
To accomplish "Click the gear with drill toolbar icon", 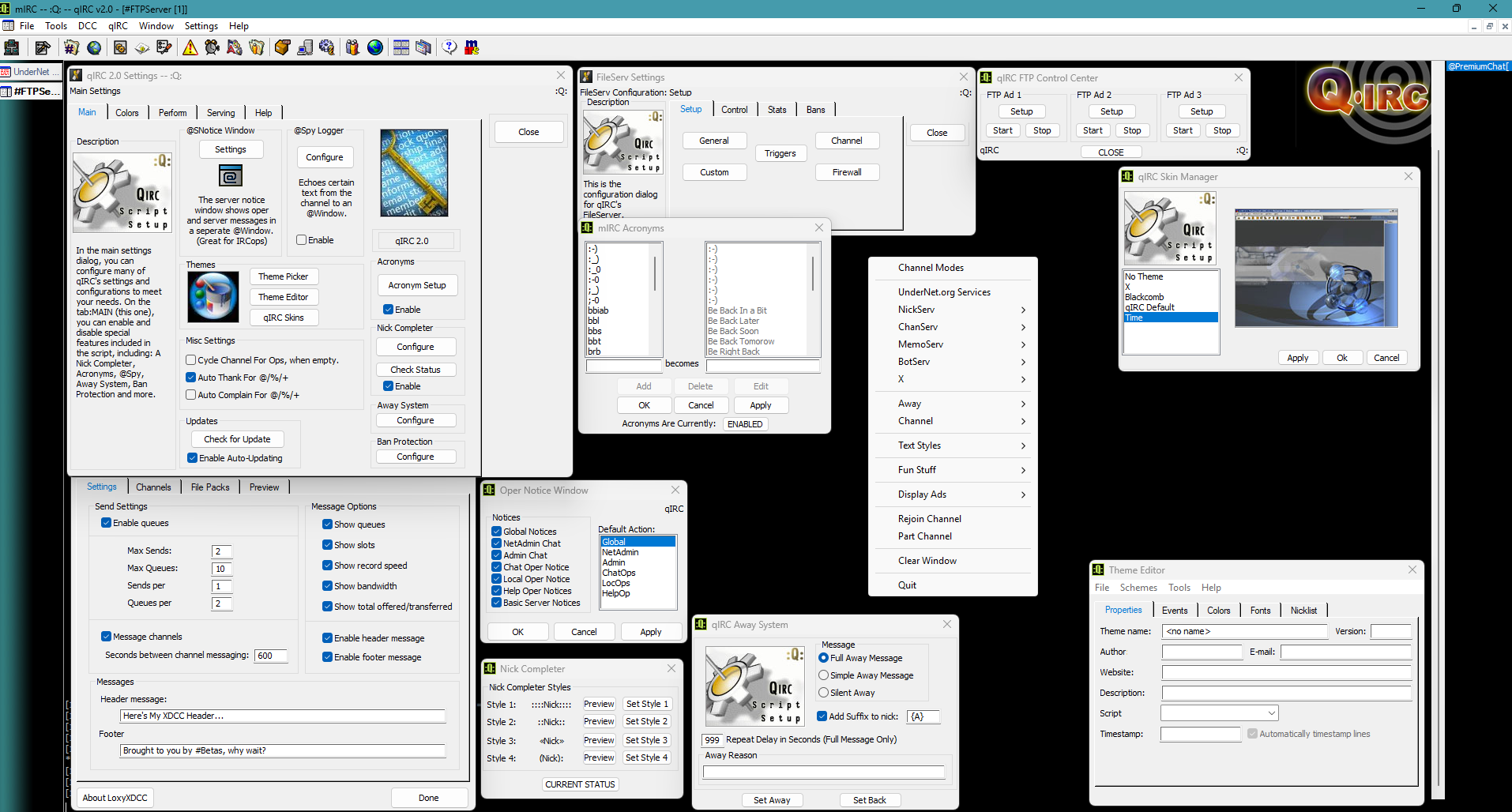I will click(x=326, y=47).
